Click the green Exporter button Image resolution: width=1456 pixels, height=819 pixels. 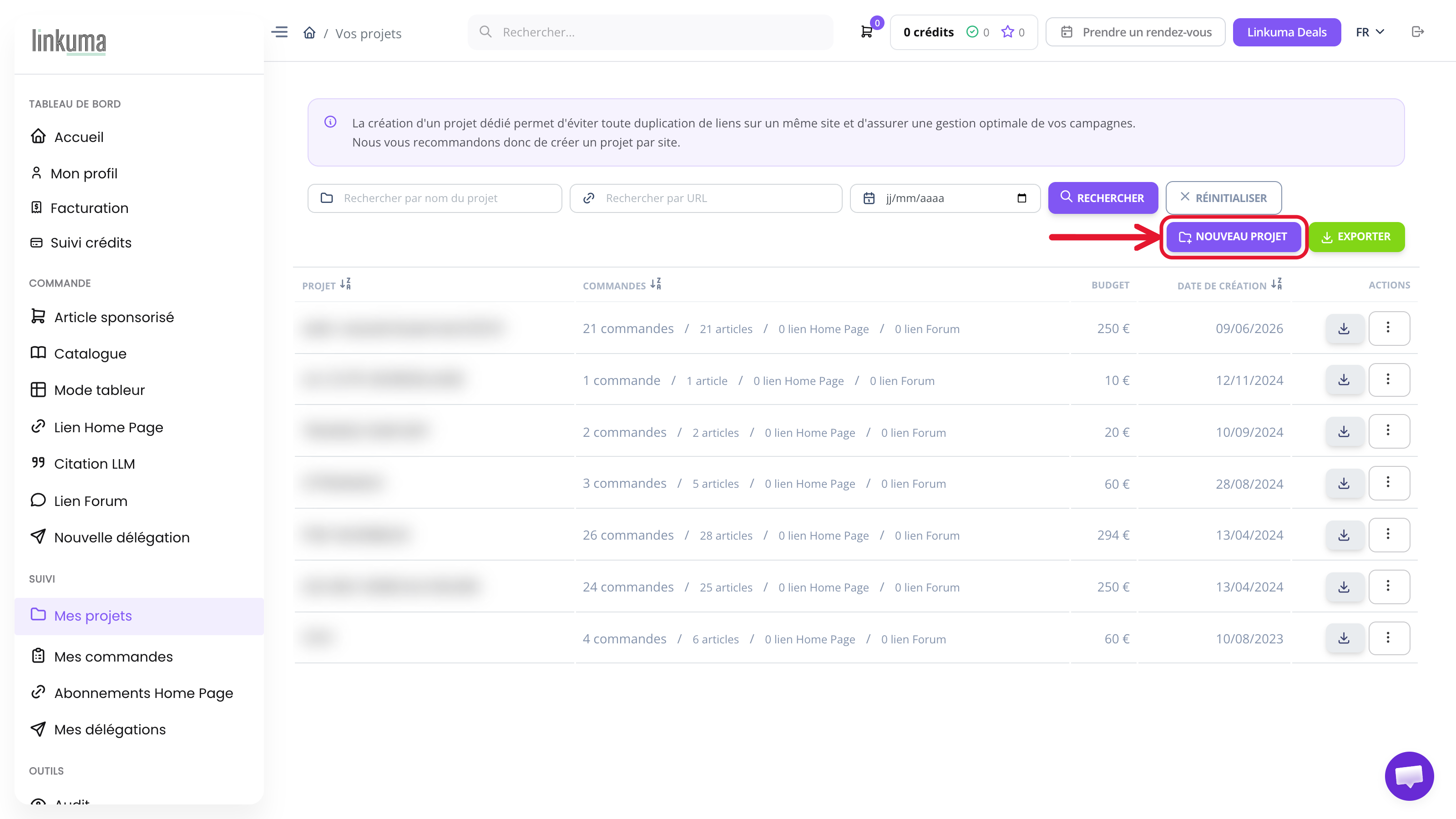(1356, 237)
